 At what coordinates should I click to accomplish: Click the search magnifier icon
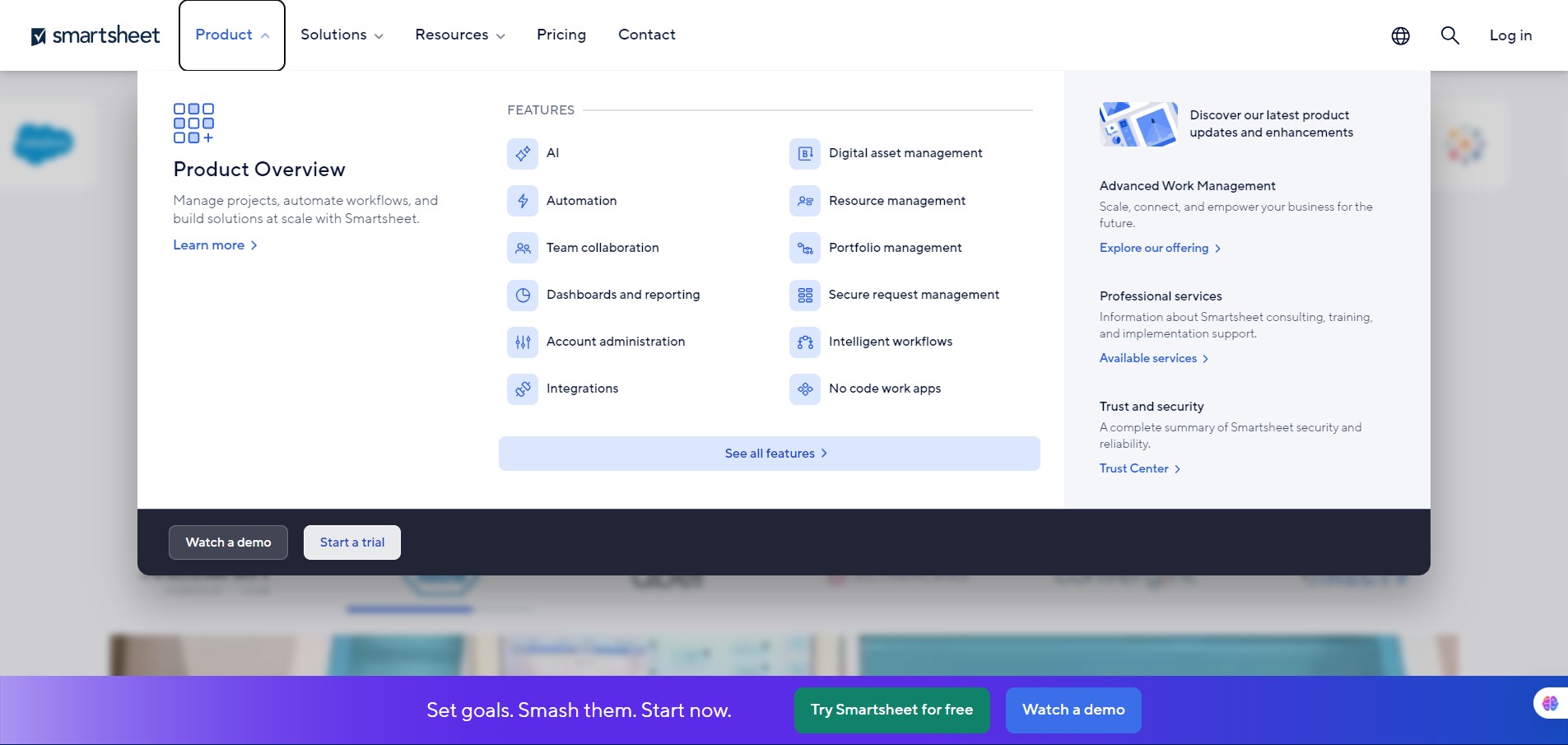click(x=1449, y=35)
